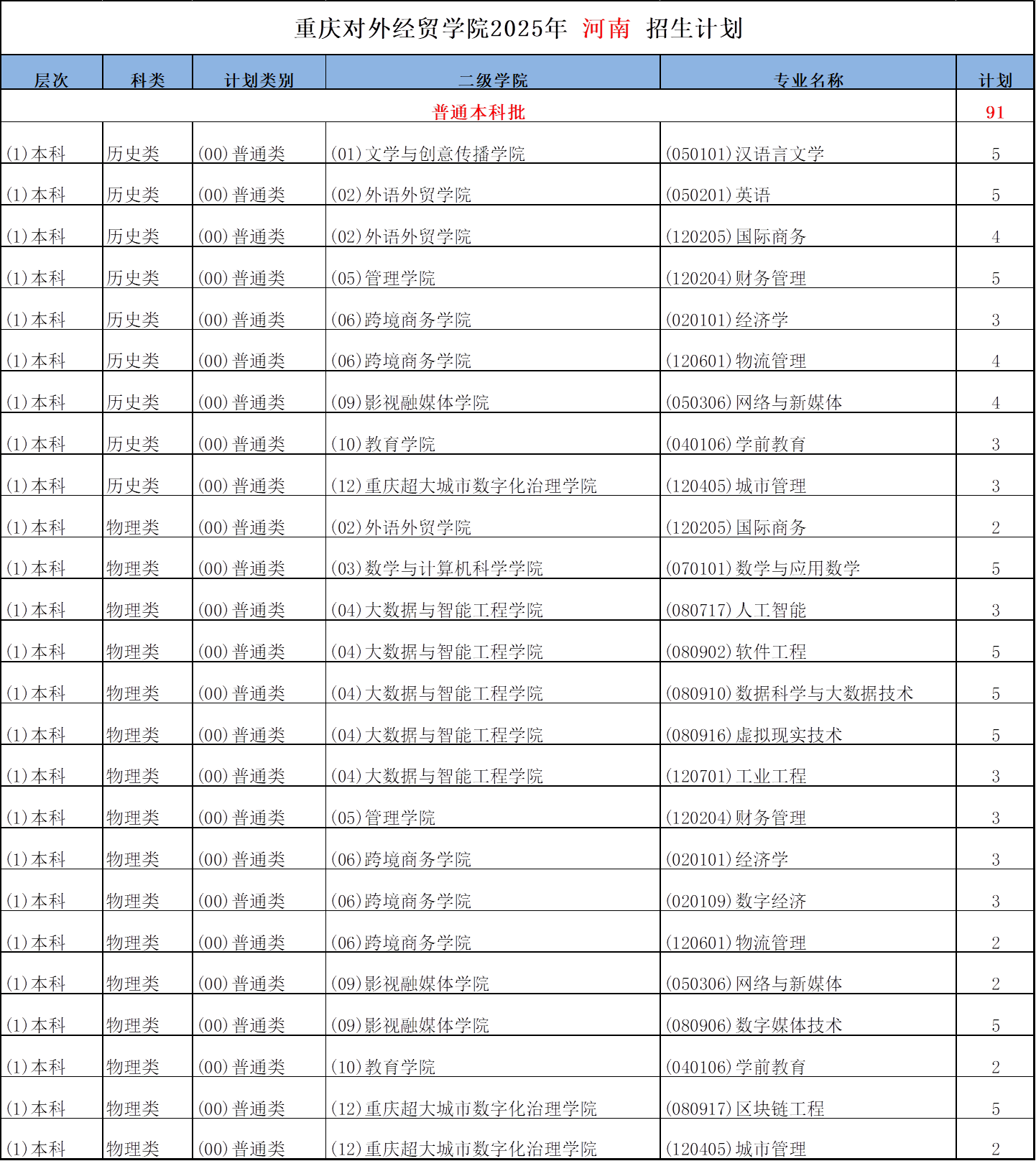1036x1161 pixels.
Task: Click the red total plan number 91
Action: point(995,112)
